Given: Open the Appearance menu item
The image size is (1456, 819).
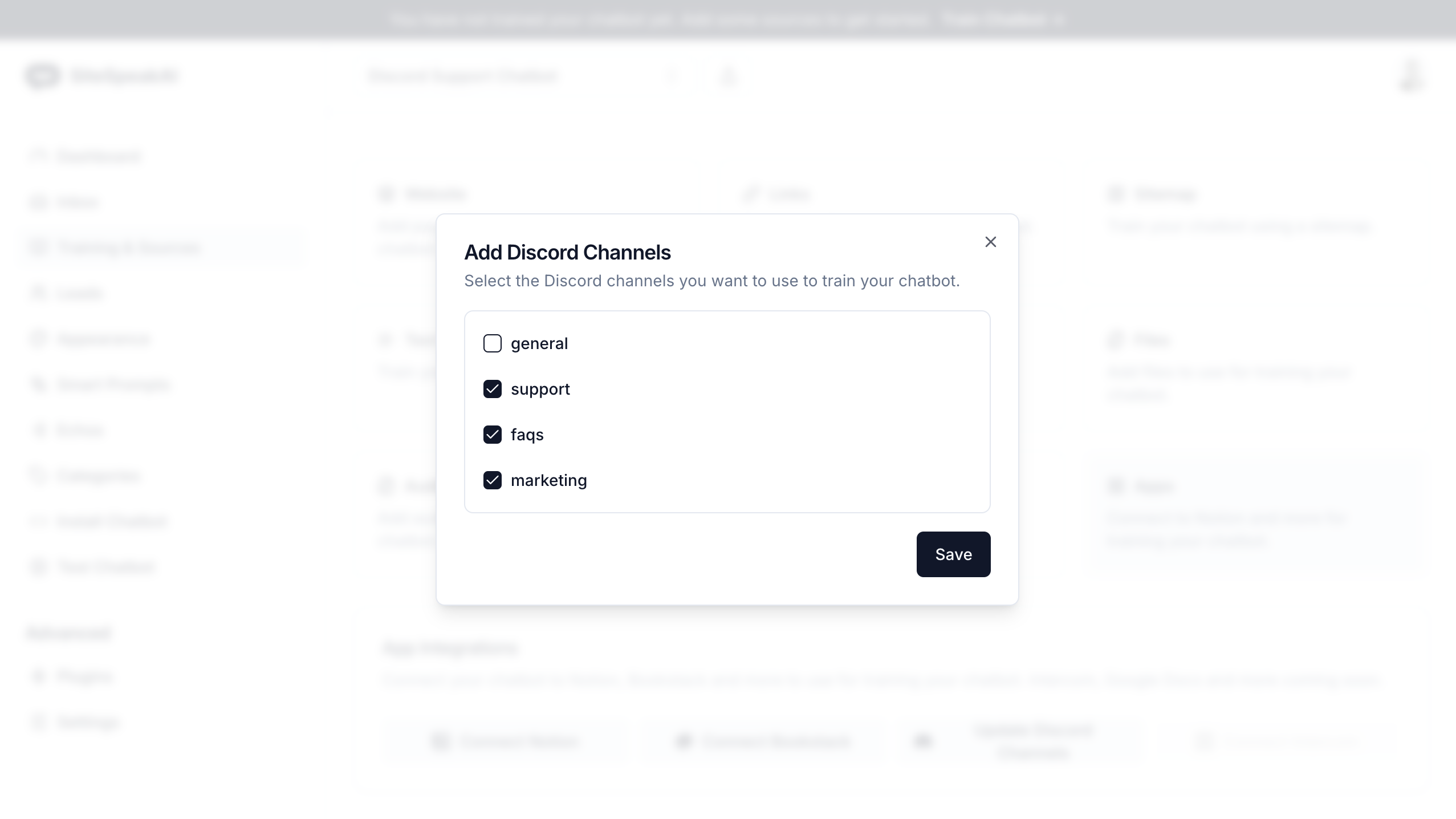Looking at the screenshot, I should pos(103,339).
